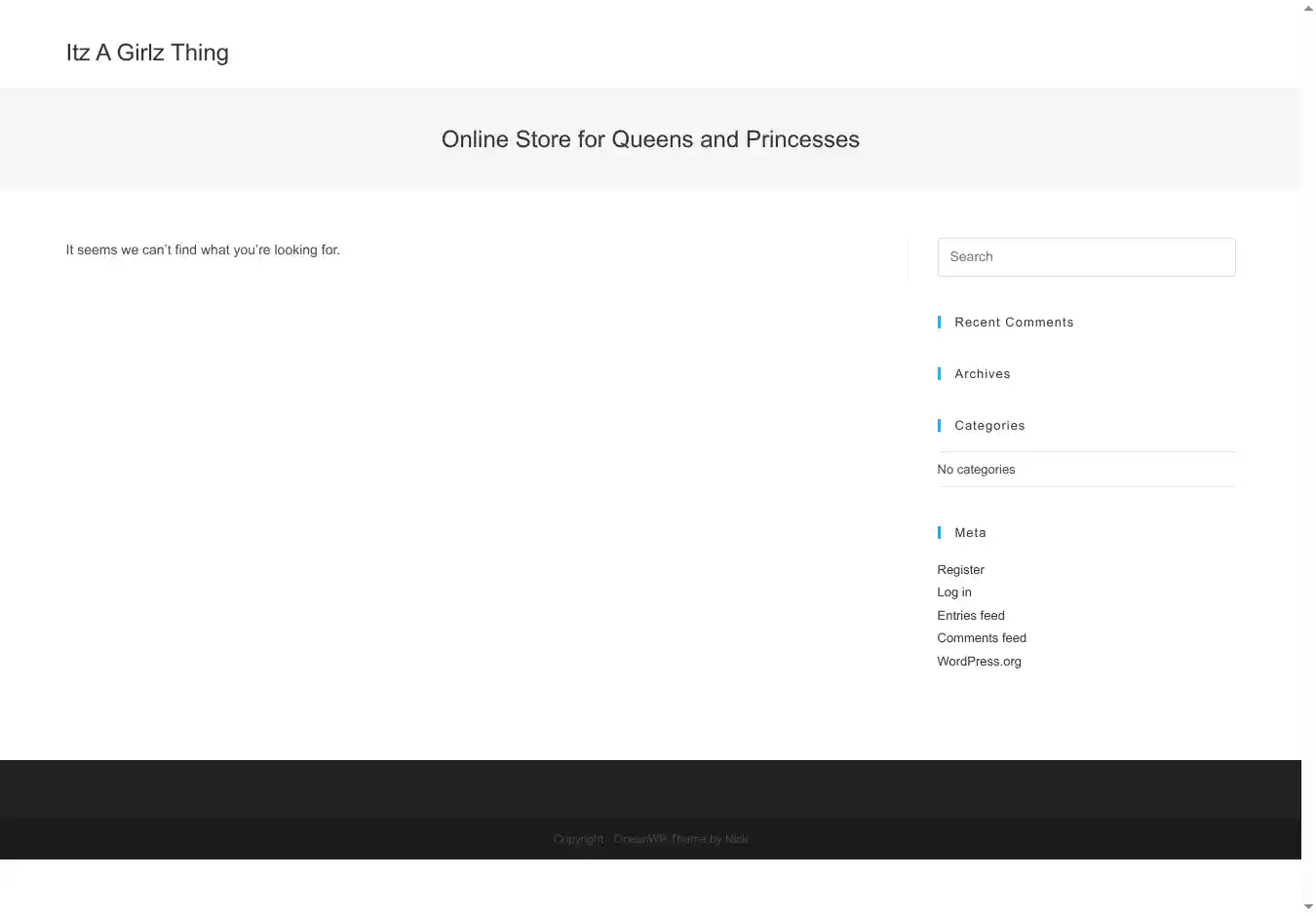Click the scrollbar up arrow
Viewport: 1316px width, 916px height.
[1308, 8]
